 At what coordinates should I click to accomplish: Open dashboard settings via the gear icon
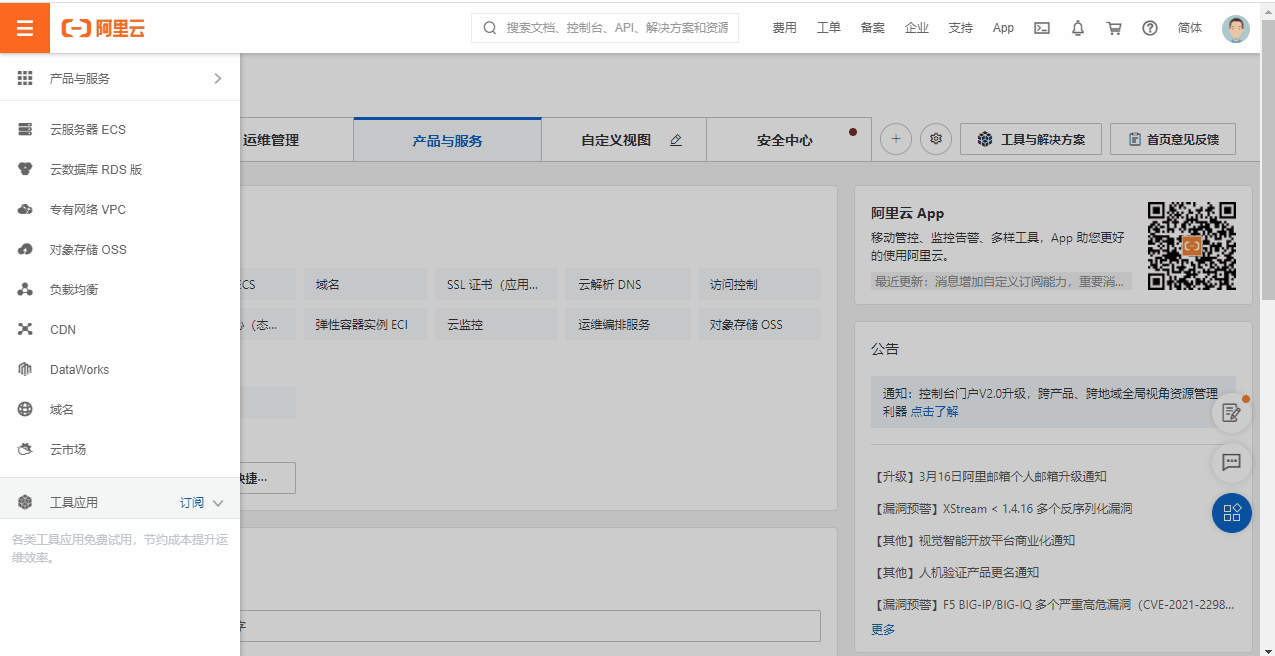(x=935, y=139)
